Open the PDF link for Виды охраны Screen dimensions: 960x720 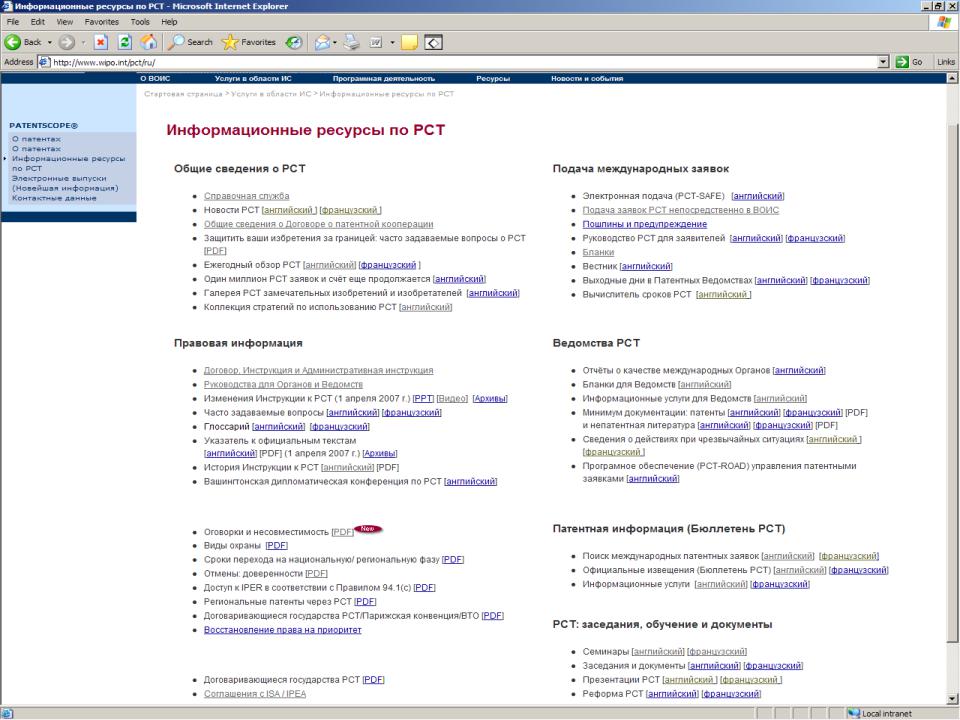click(x=277, y=546)
